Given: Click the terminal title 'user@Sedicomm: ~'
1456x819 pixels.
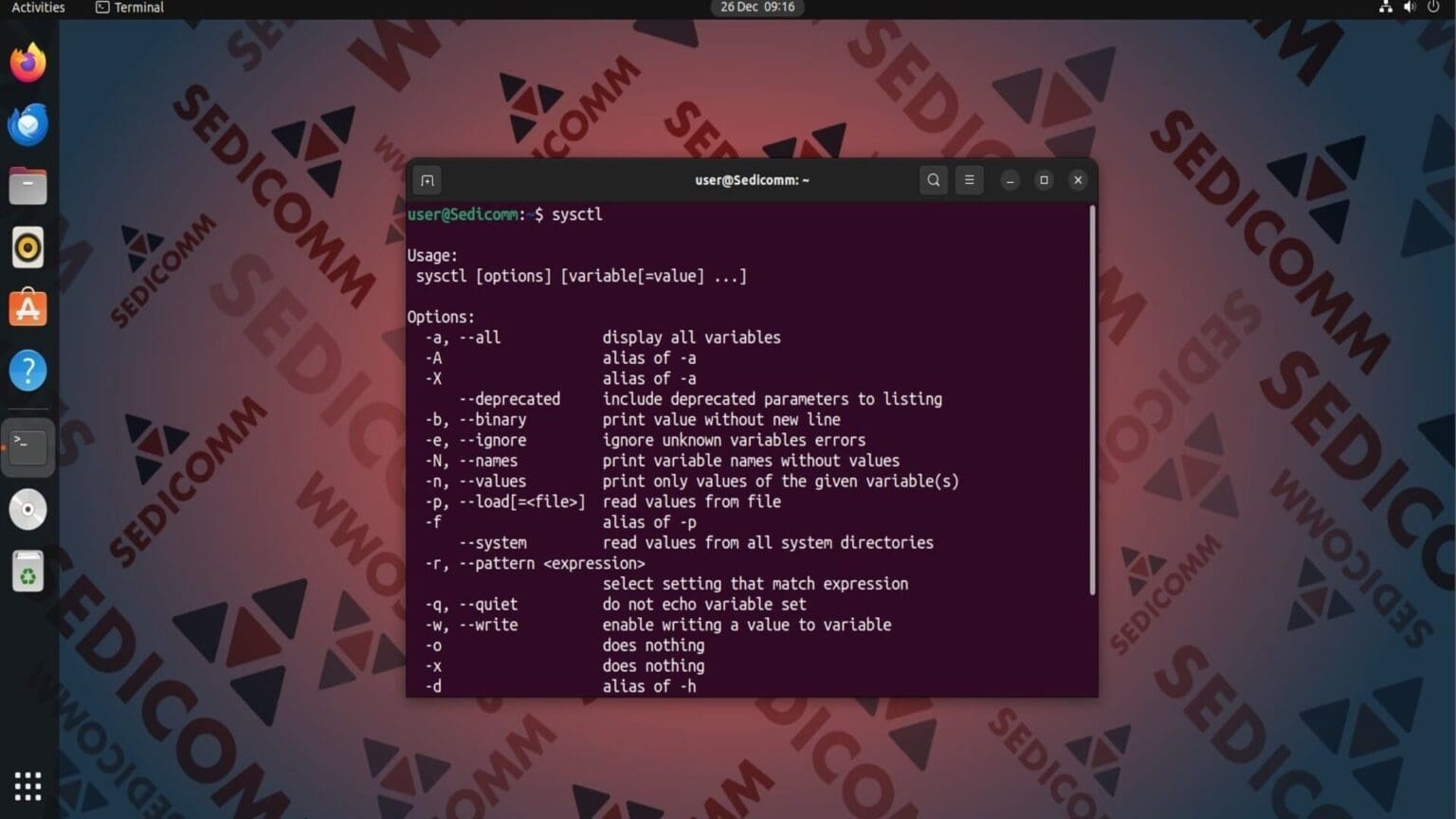Looking at the screenshot, I should [752, 180].
